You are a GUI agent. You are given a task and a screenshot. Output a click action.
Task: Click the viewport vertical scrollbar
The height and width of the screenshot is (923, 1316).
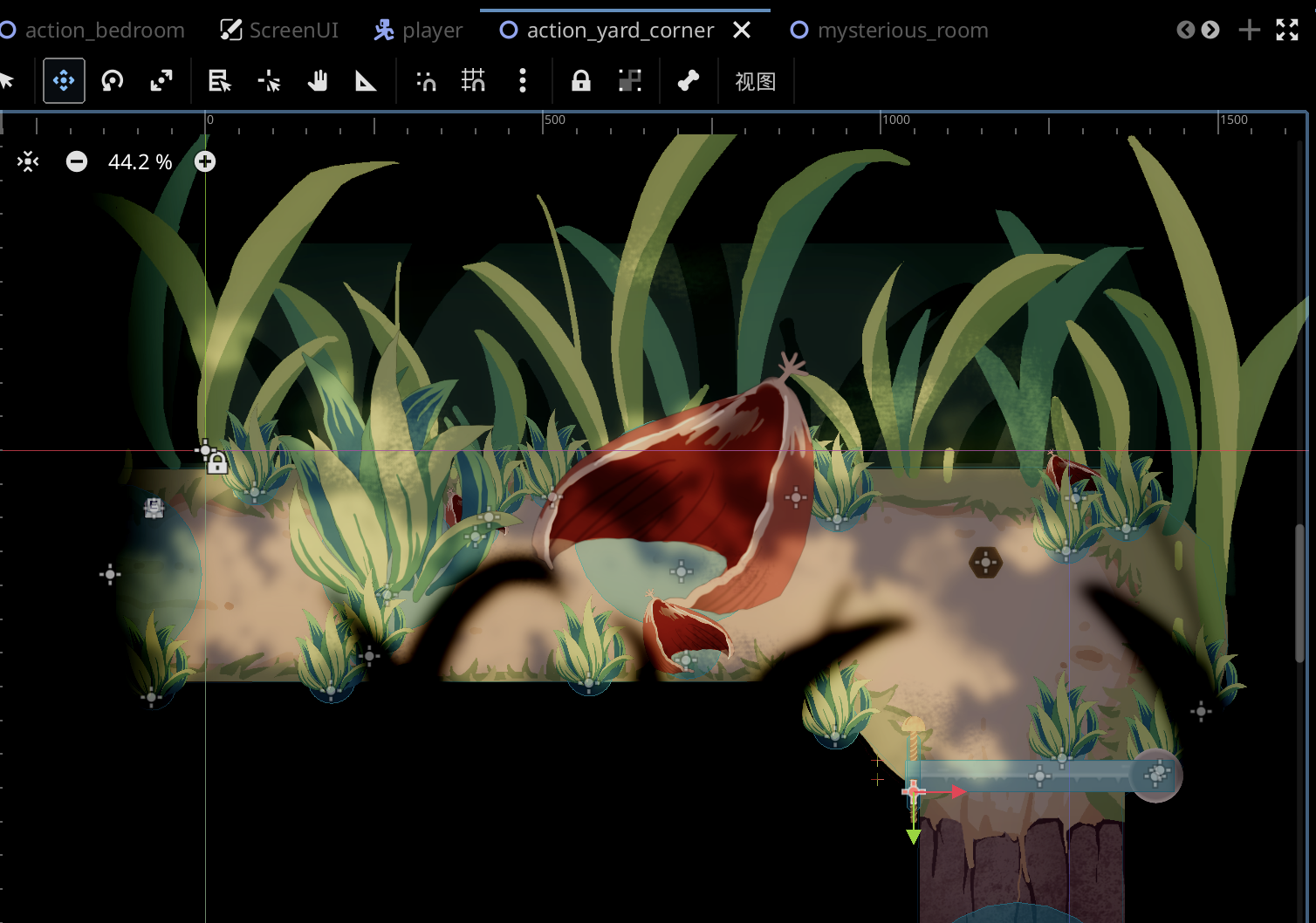(1299, 593)
